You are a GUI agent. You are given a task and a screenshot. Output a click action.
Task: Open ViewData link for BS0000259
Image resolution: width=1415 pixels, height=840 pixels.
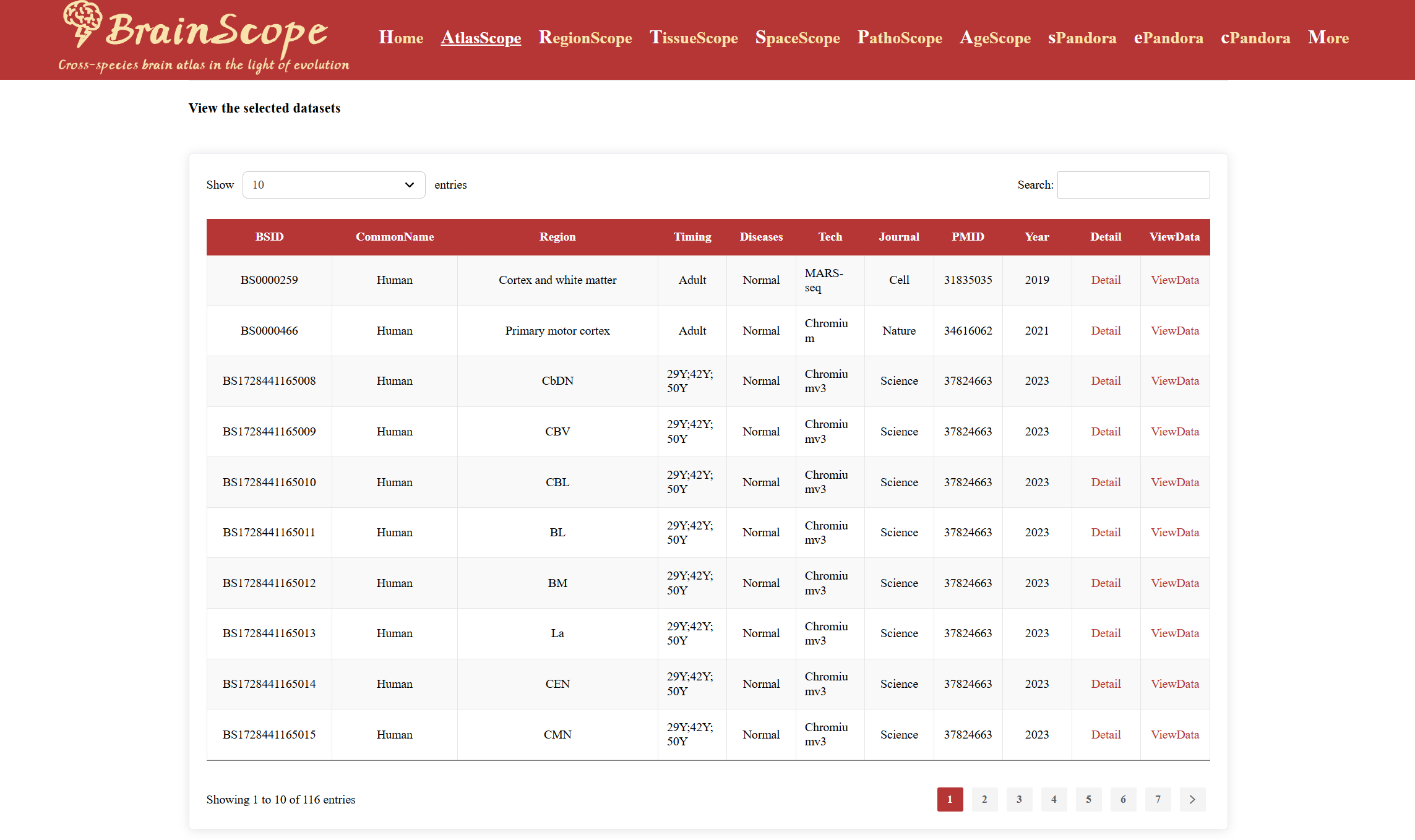click(x=1175, y=280)
